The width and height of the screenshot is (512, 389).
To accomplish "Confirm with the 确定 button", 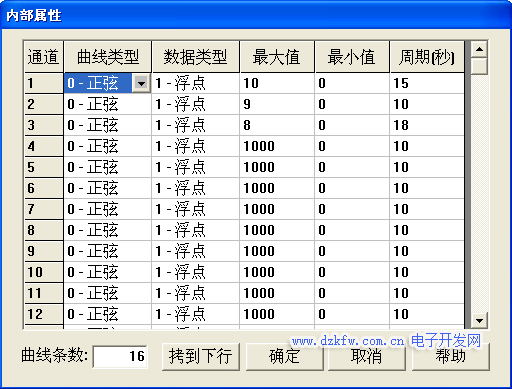I will [284, 356].
